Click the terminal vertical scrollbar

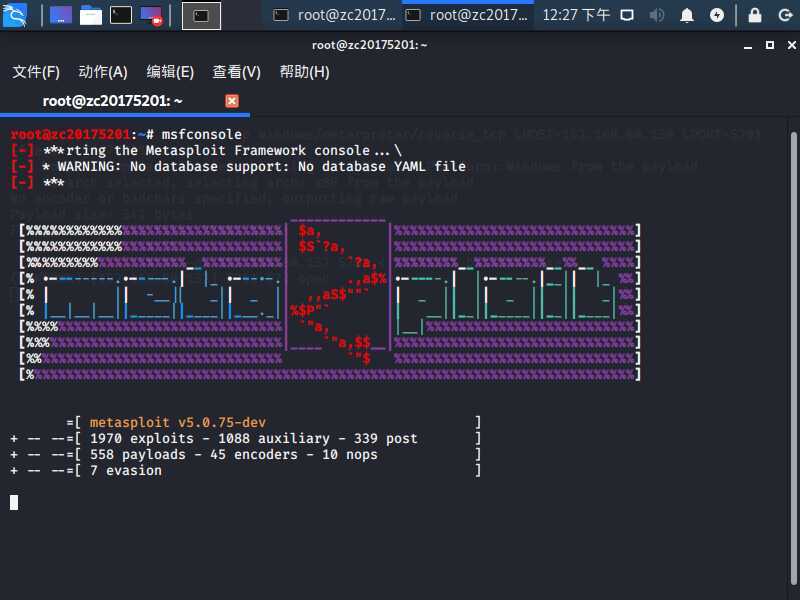point(793,357)
